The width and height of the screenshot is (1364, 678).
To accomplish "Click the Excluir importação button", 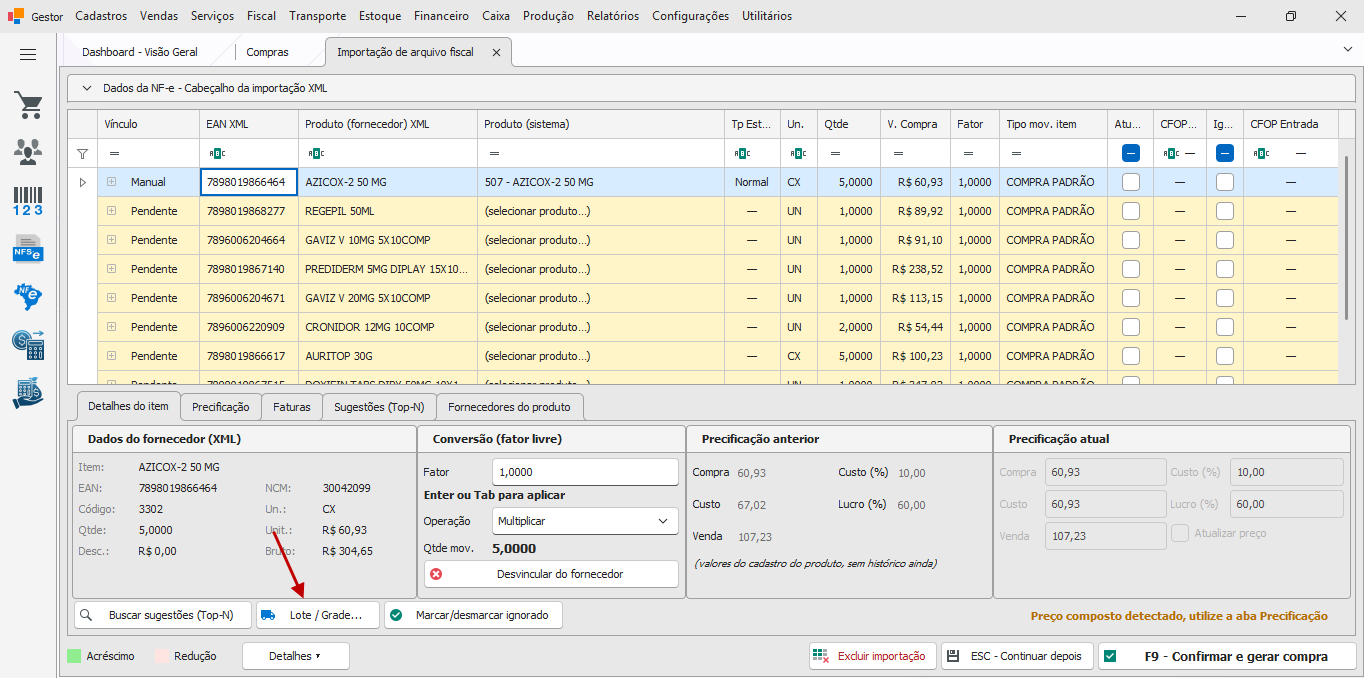I will point(873,656).
